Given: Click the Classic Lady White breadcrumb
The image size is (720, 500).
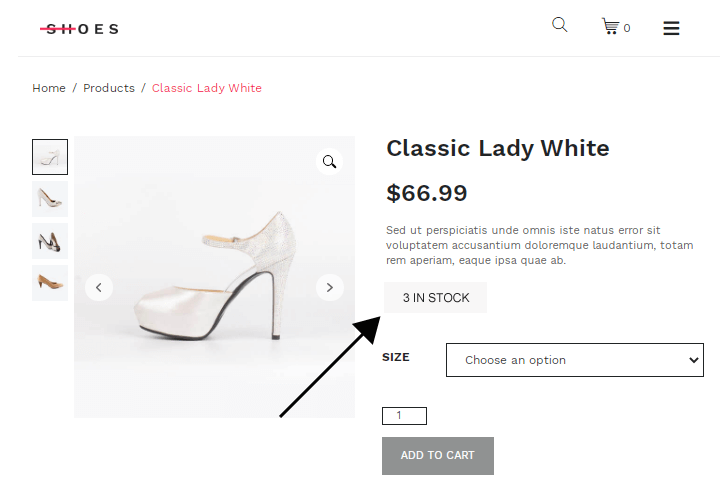Looking at the screenshot, I should pyautogui.click(x=207, y=88).
